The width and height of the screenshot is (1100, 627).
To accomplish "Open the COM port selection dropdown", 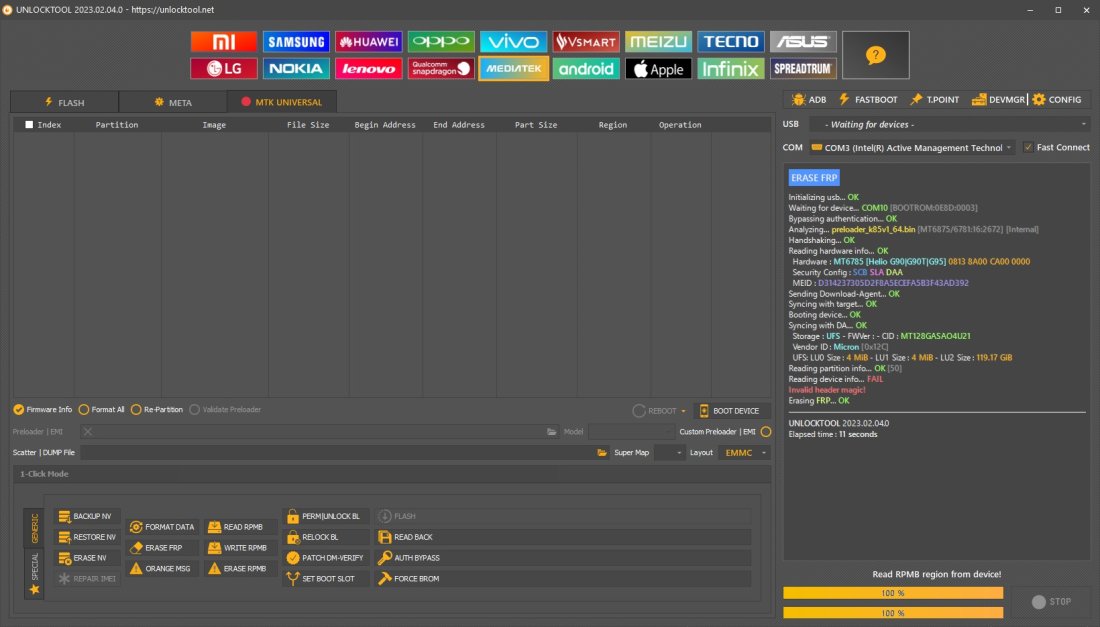I will [x=913, y=148].
